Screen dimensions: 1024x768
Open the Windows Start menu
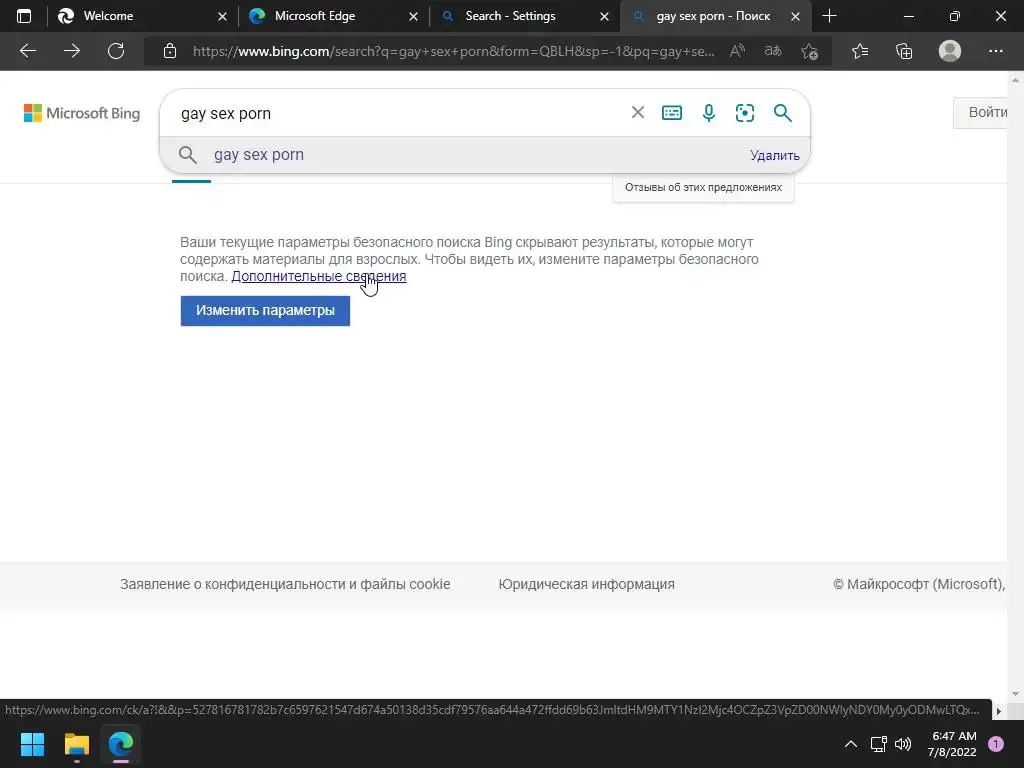[32, 744]
